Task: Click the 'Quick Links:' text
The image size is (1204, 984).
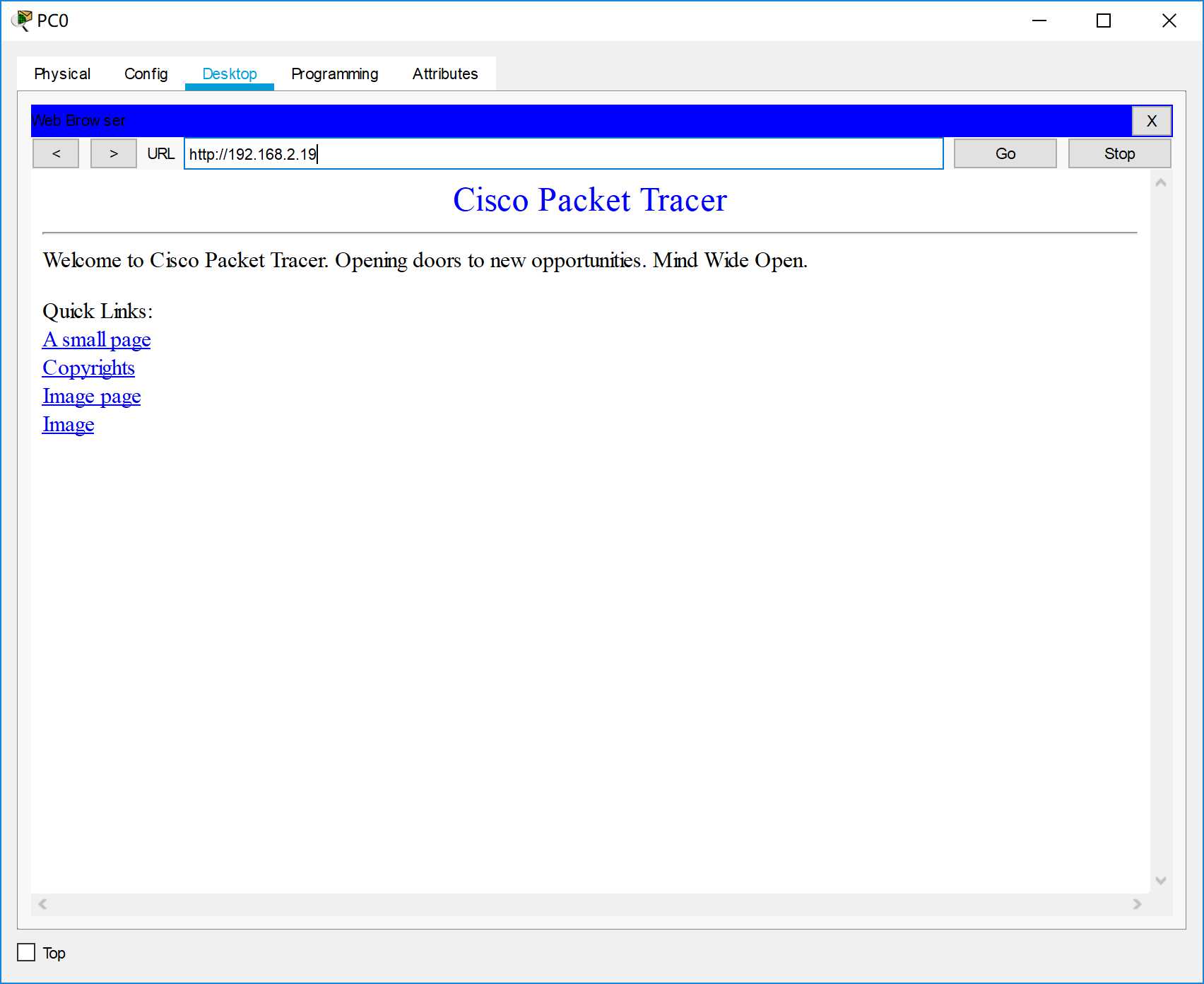Action: pos(98,311)
